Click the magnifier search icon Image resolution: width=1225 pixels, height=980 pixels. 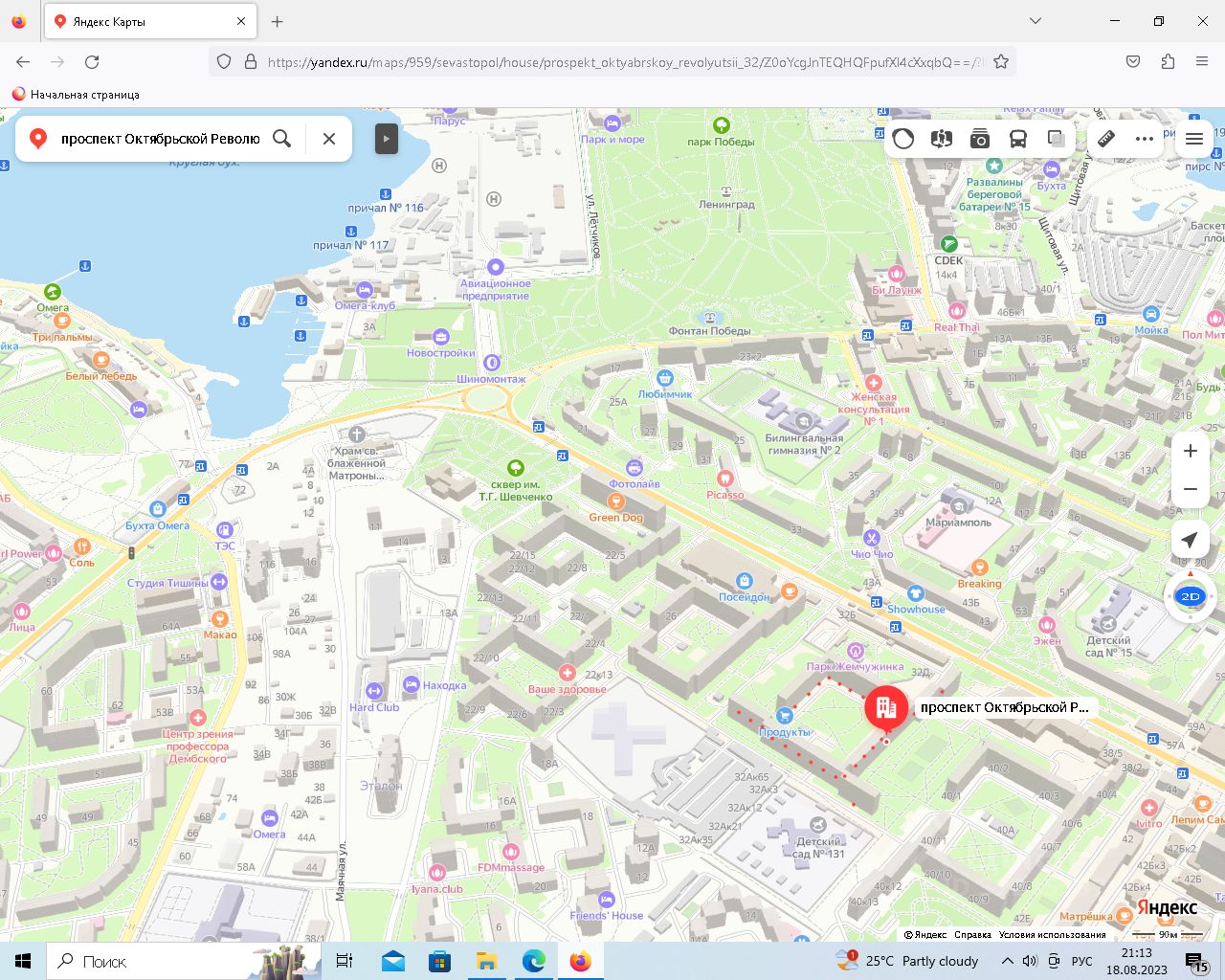282,139
